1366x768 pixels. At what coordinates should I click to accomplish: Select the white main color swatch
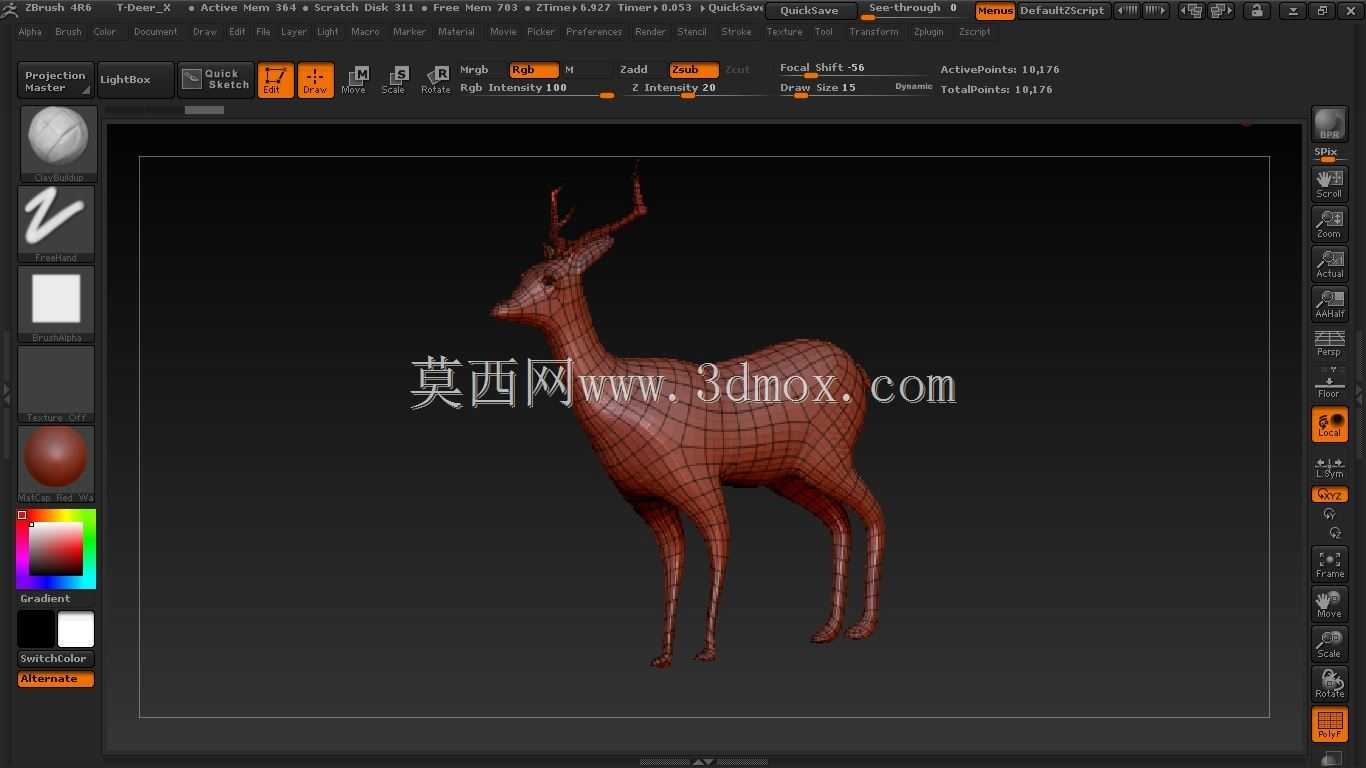click(76, 630)
